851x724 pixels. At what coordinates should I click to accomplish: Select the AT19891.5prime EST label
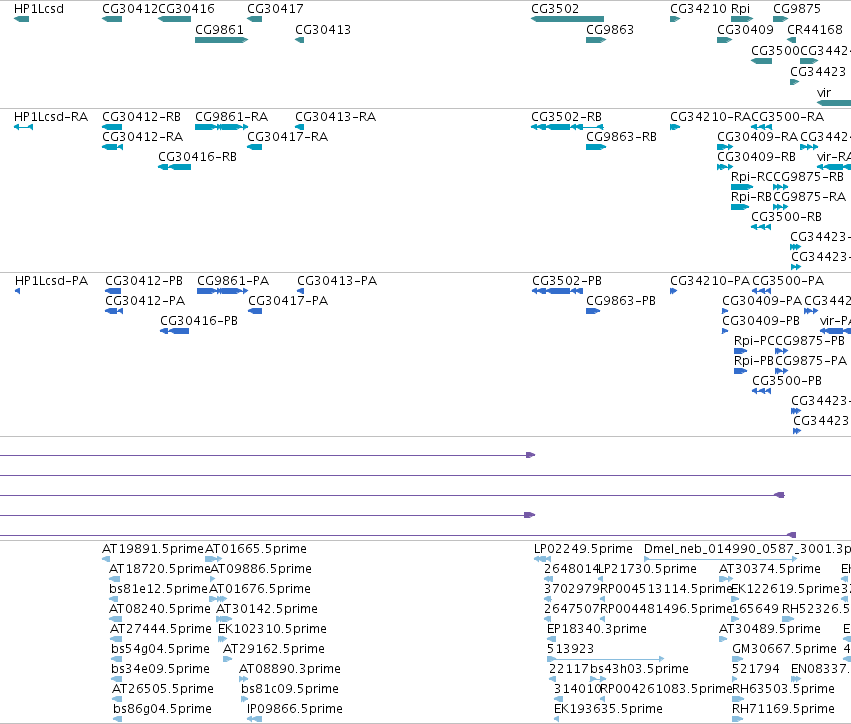coord(153,549)
